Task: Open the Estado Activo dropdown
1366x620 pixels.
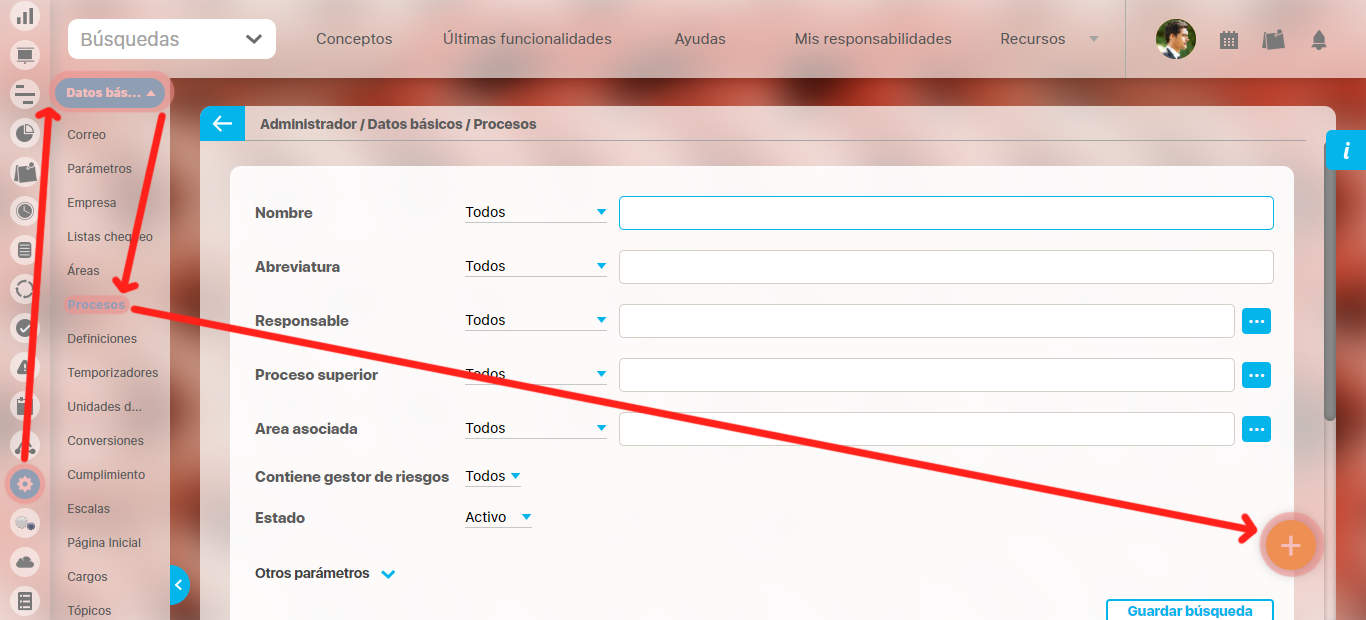Action: tap(498, 518)
